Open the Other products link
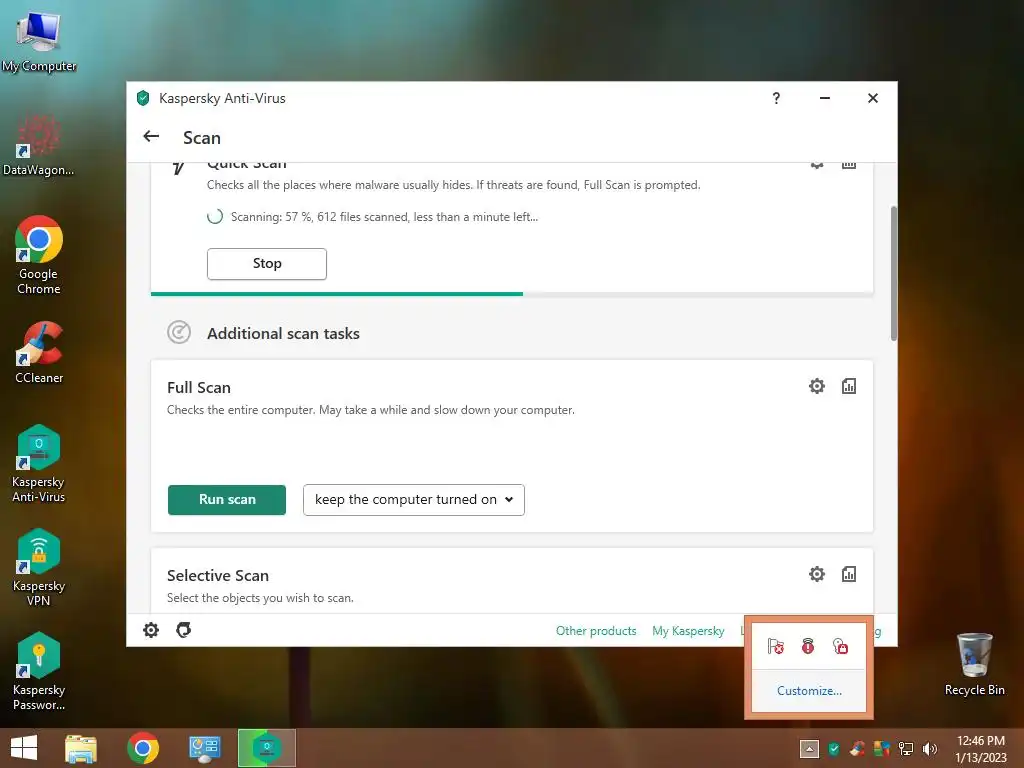This screenshot has width=1024, height=768. pyautogui.click(x=596, y=631)
